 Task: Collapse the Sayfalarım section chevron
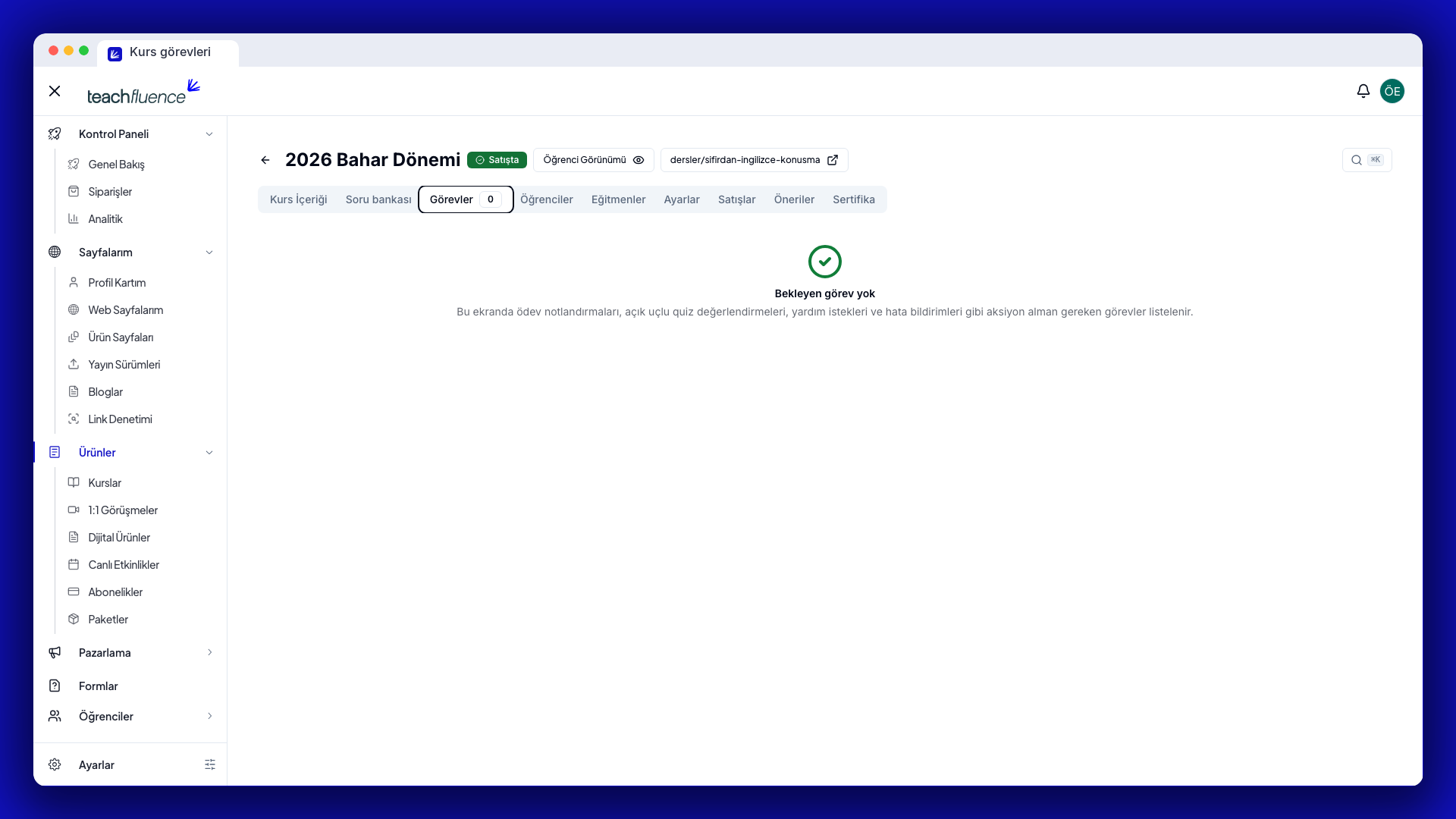tap(209, 253)
